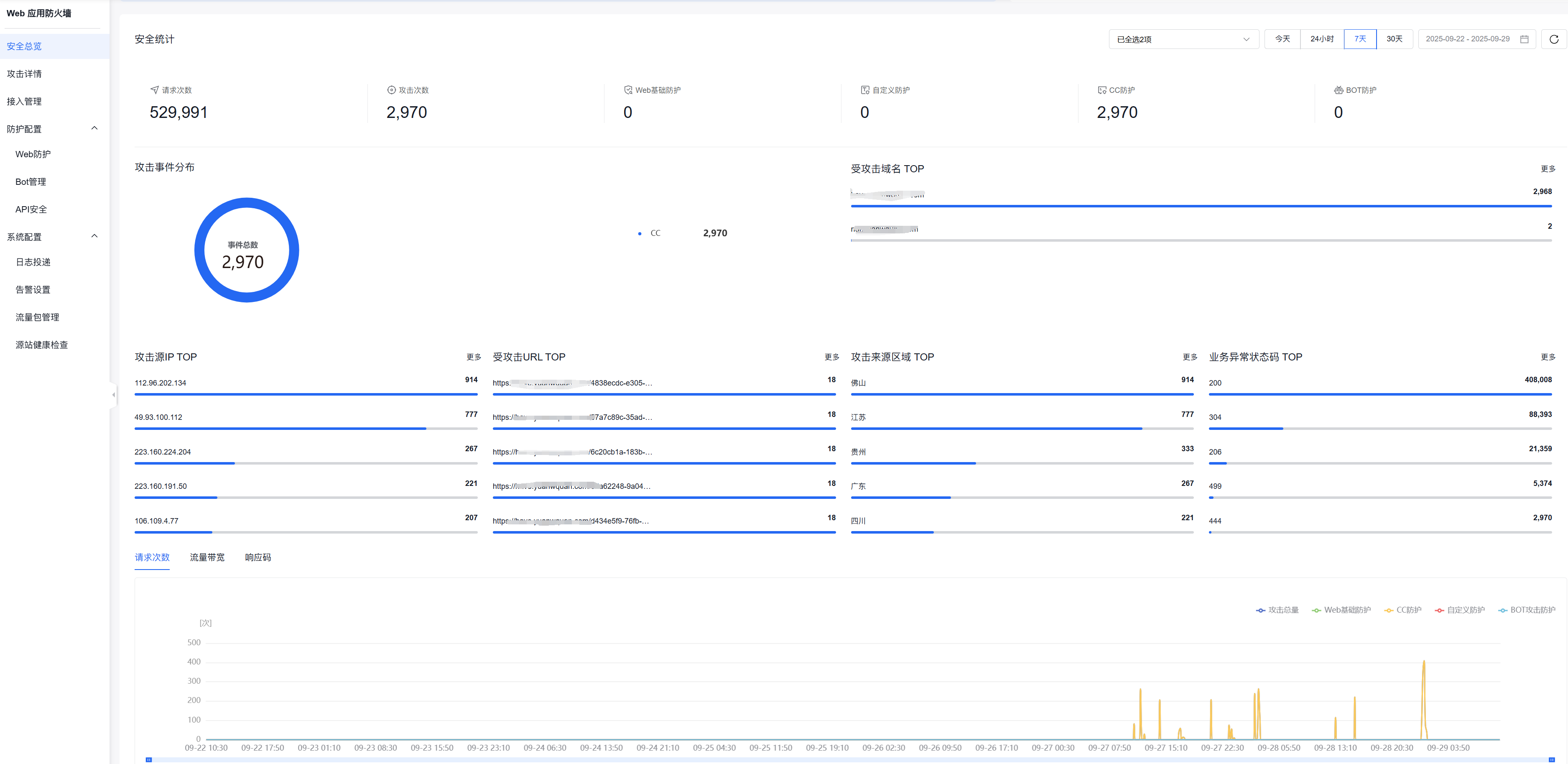Screen dimensions: 1568x764
Task: Click 更多 for 受攻击域名 TOP
Action: 1548,169
